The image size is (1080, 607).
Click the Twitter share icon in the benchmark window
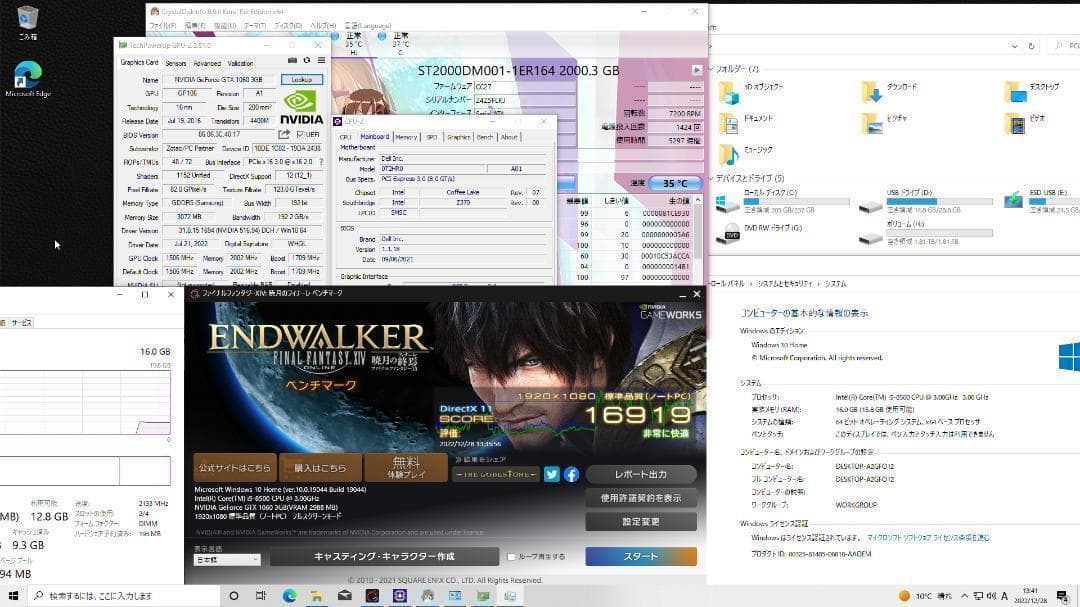(552, 475)
